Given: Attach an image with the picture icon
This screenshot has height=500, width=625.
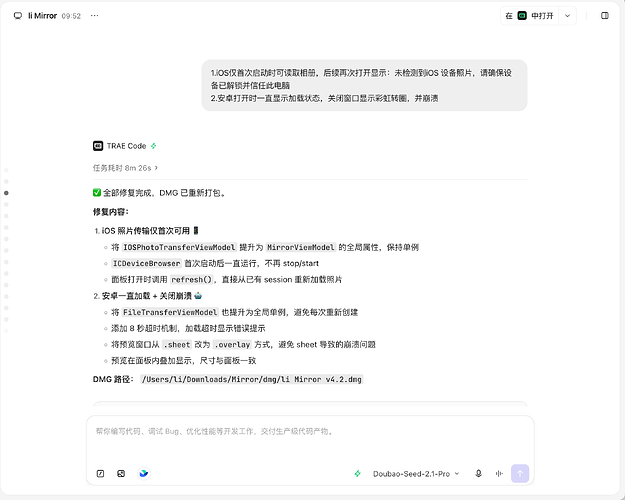Looking at the screenshot, I should [x=121, y=473].
